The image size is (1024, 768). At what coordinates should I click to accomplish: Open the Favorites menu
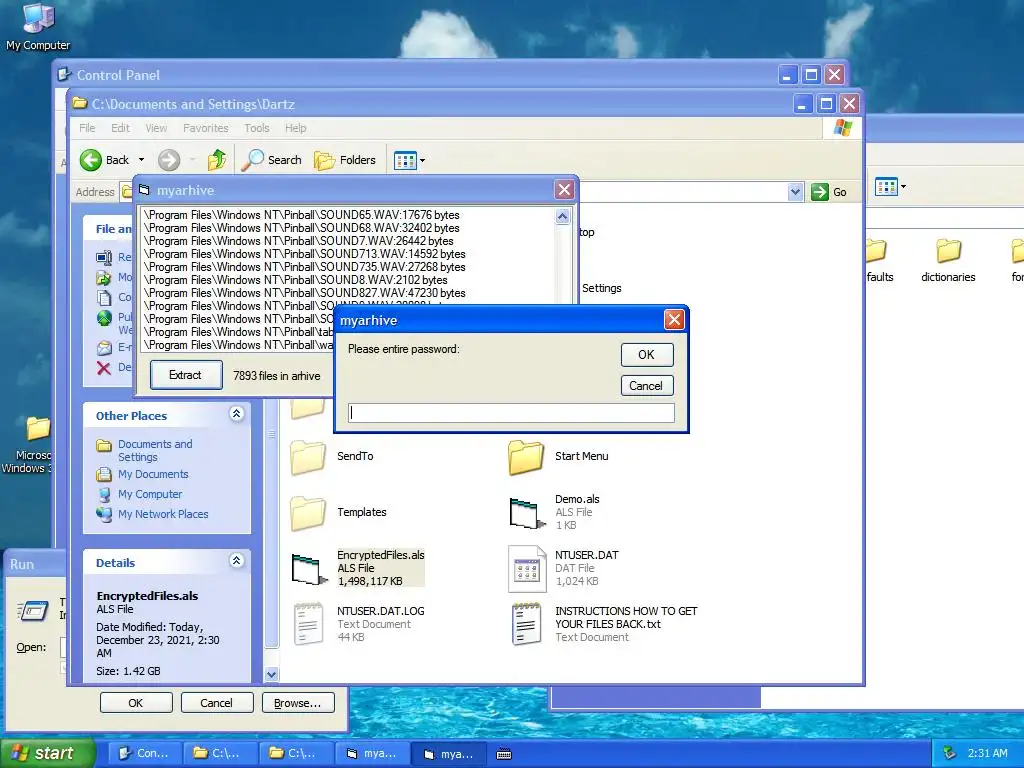click(206, 128)
